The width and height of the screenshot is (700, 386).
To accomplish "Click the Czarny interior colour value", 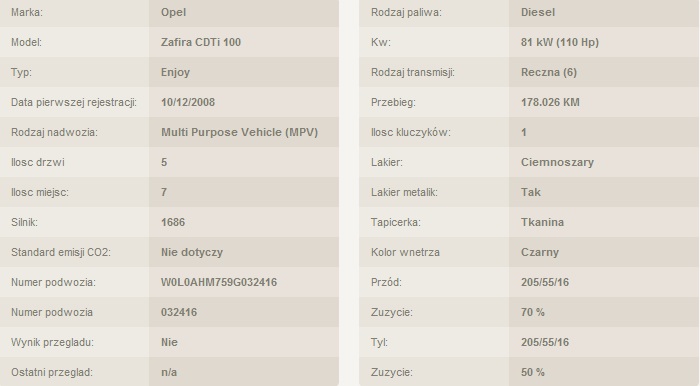I will point(540,252).
